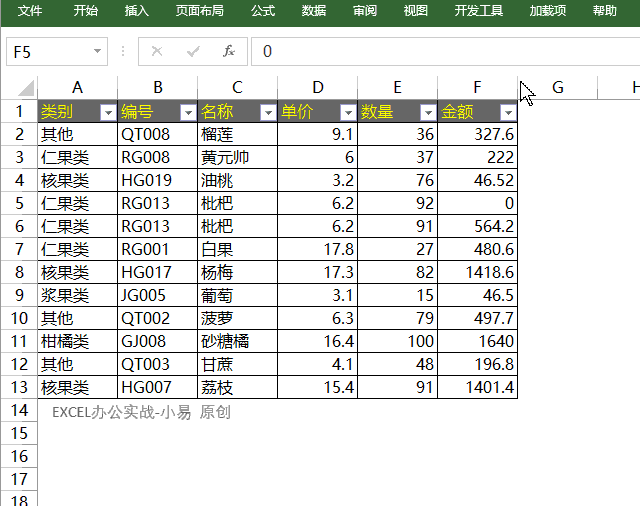Open the 文件 menu tab
The image size is (640, 506).
tap(30, 11)
